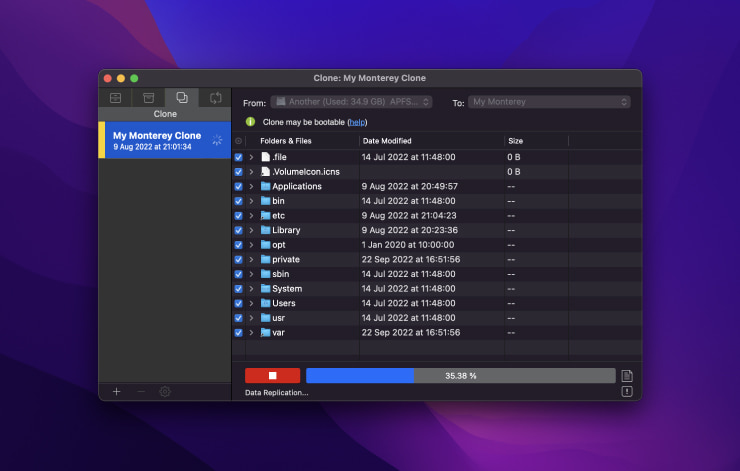The height and width of the screenshot is (471, 740).
Task: Show the errors alert icon
Action: tap(627, 391)
